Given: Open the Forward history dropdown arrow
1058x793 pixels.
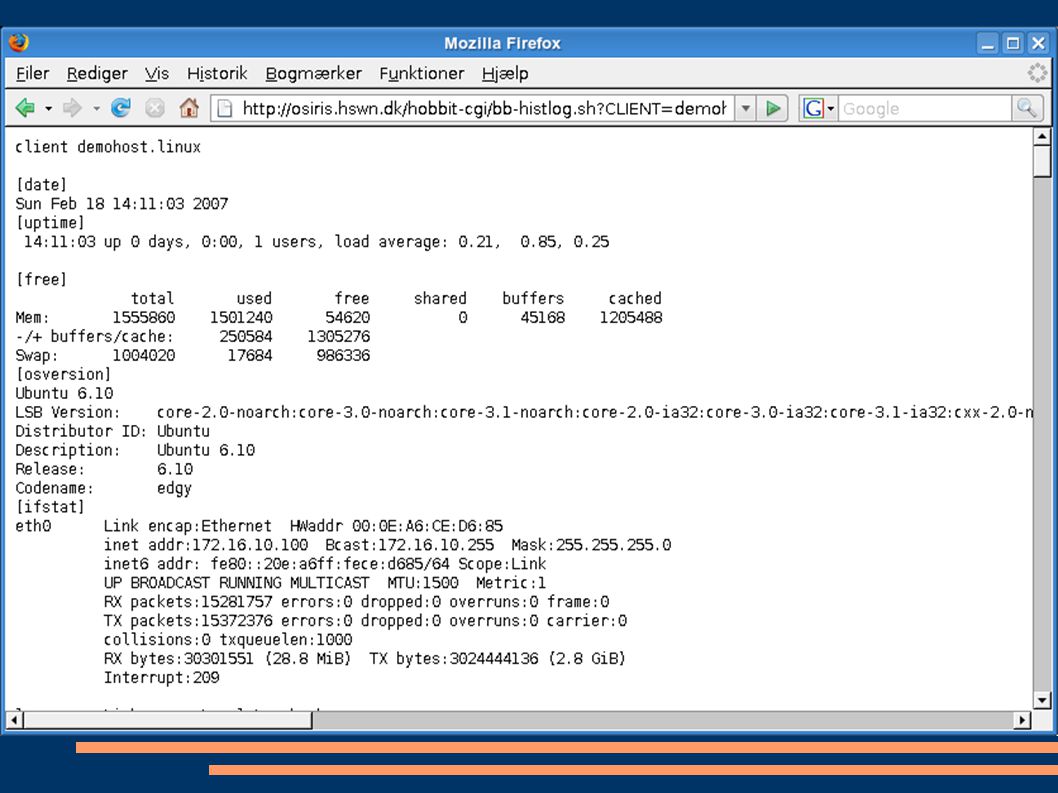Looking at the screenshot, I should [x=96, y=109].
